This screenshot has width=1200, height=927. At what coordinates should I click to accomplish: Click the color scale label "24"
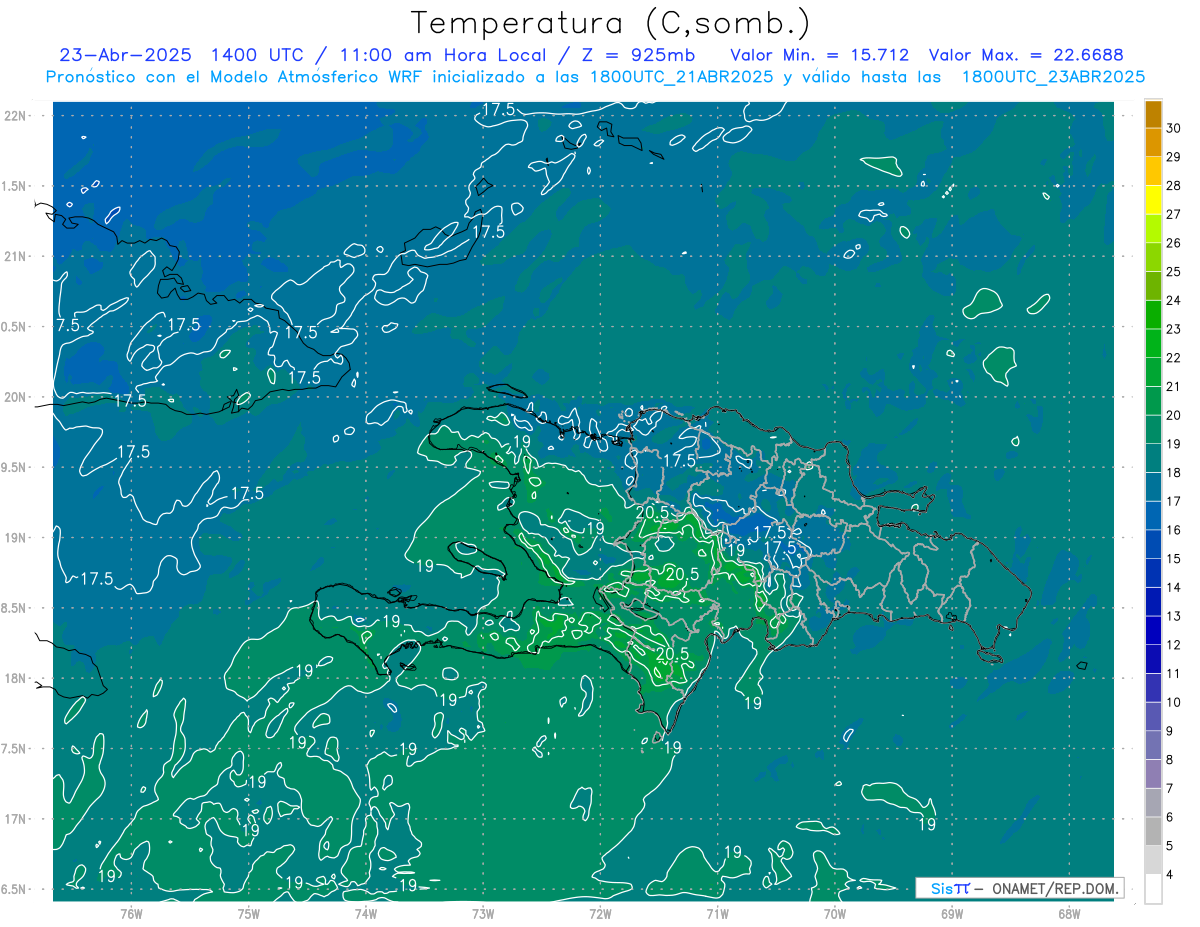tap(1174, 300)
